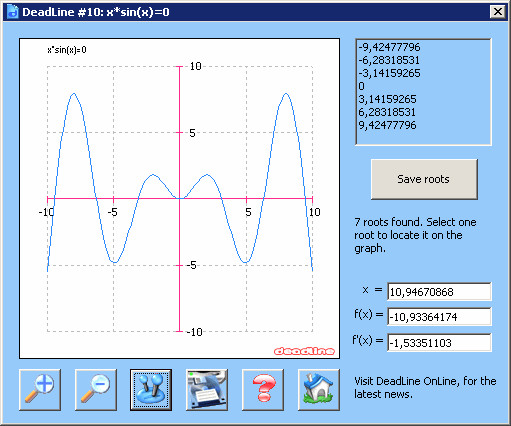The image size is (511, 426).
Task: Click the f'(x) derivative value field
Action: tap(439, 342)
